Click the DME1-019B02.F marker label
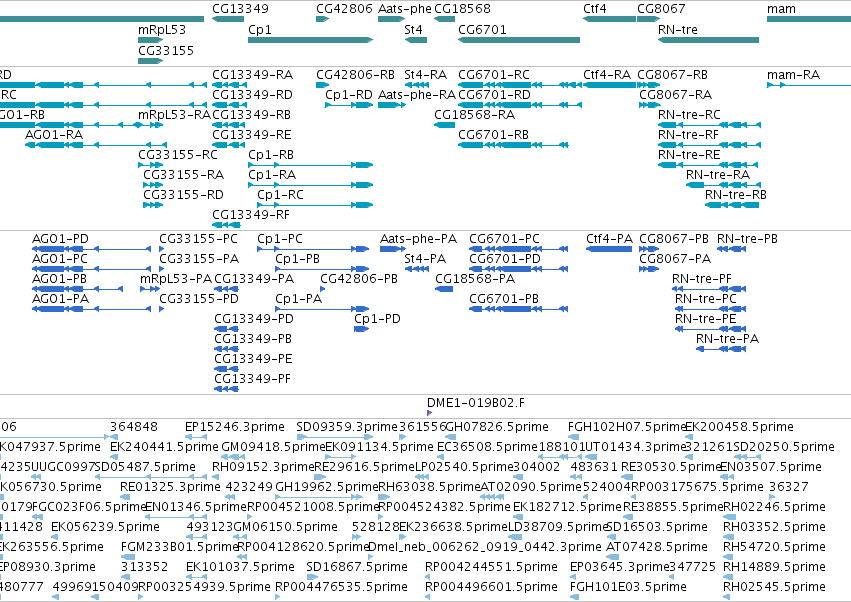Screen dimensions: 851x602 click(x=475, y=403)
